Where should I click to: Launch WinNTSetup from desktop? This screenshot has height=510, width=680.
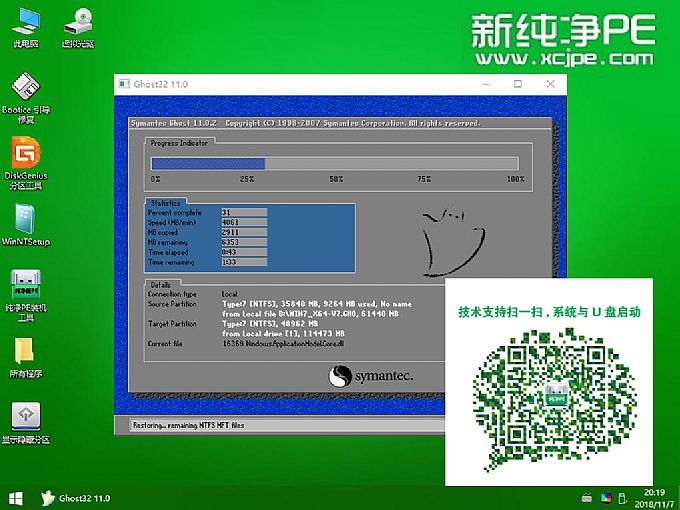point(26,225)
